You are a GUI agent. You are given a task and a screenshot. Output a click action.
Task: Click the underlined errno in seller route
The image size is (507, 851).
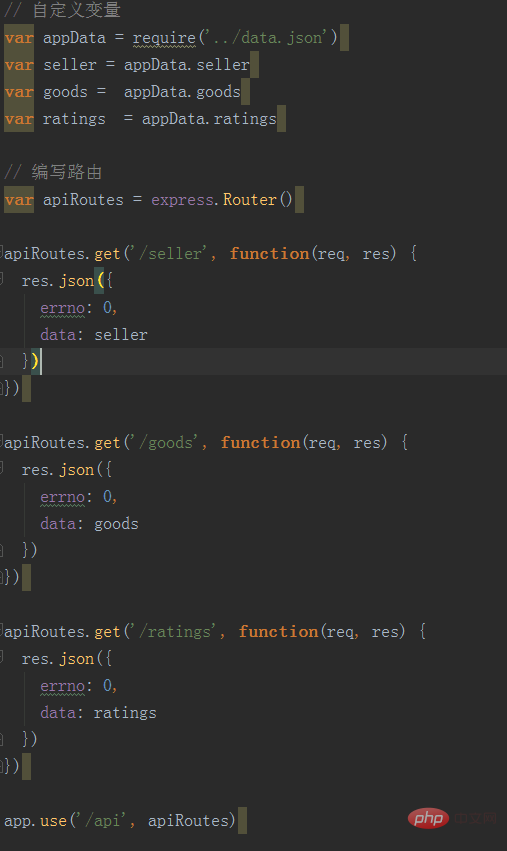pos(62,308)
